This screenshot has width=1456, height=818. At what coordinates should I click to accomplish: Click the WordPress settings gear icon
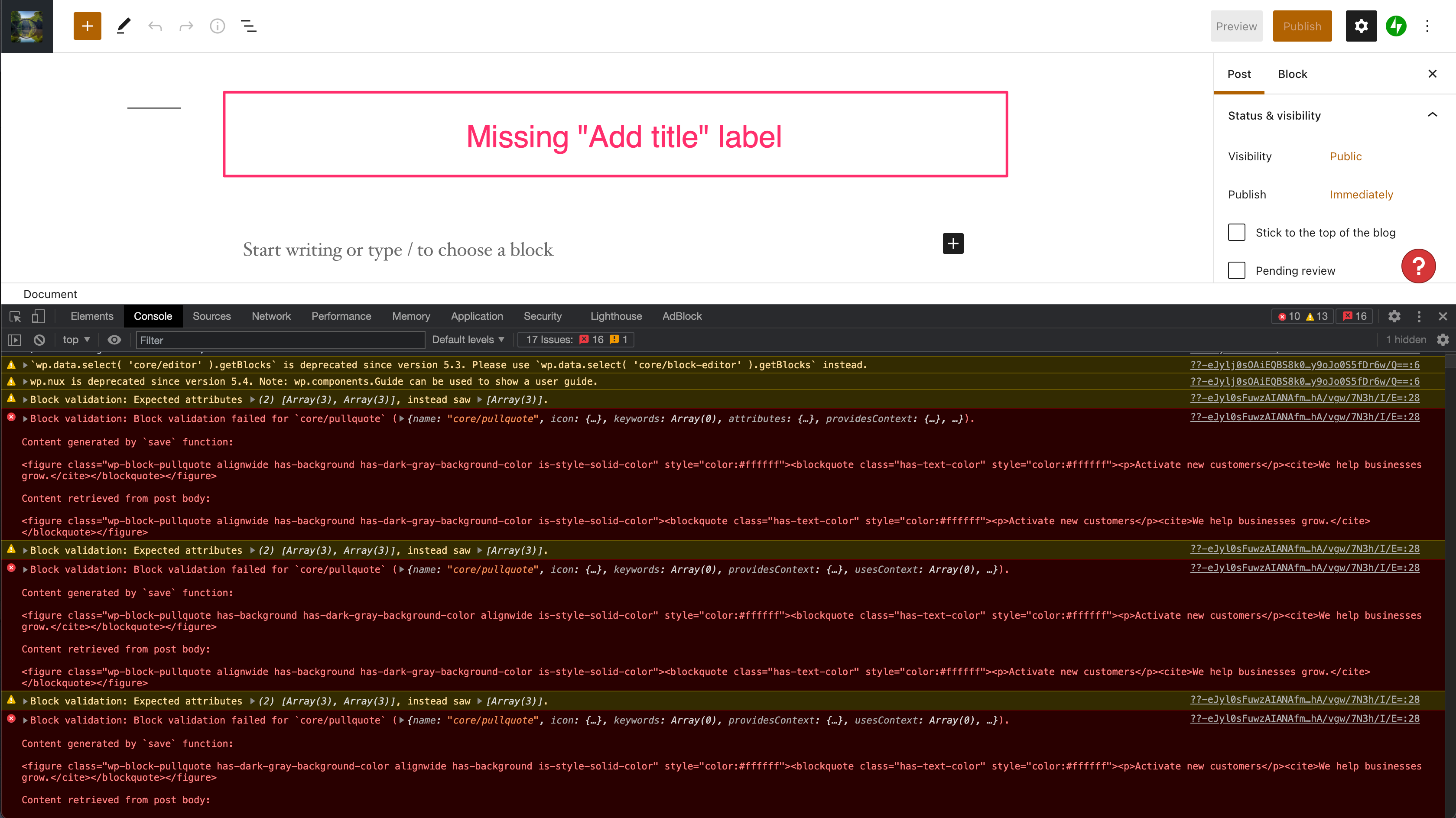(x=1361, y=26)
